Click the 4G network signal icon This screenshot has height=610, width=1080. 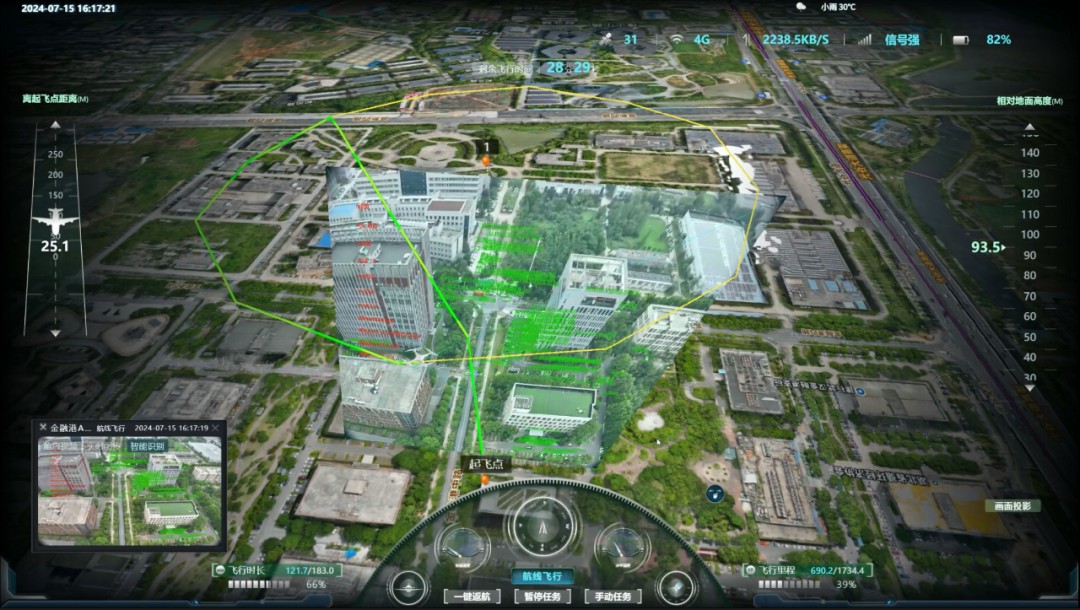(x=676, y=40)
